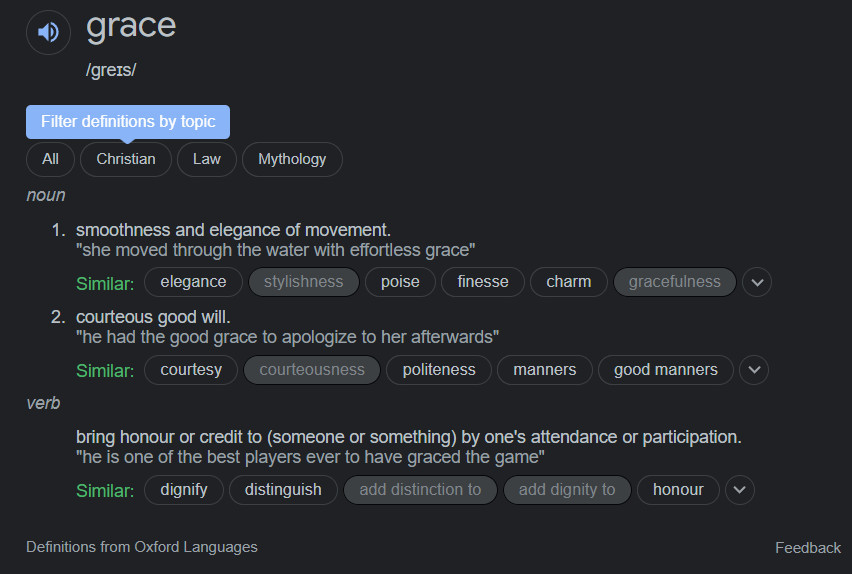Image resolution: width=852 pixels, height=574 pixels.
Task: Open the synonym charm
Action: click(569, 282)
